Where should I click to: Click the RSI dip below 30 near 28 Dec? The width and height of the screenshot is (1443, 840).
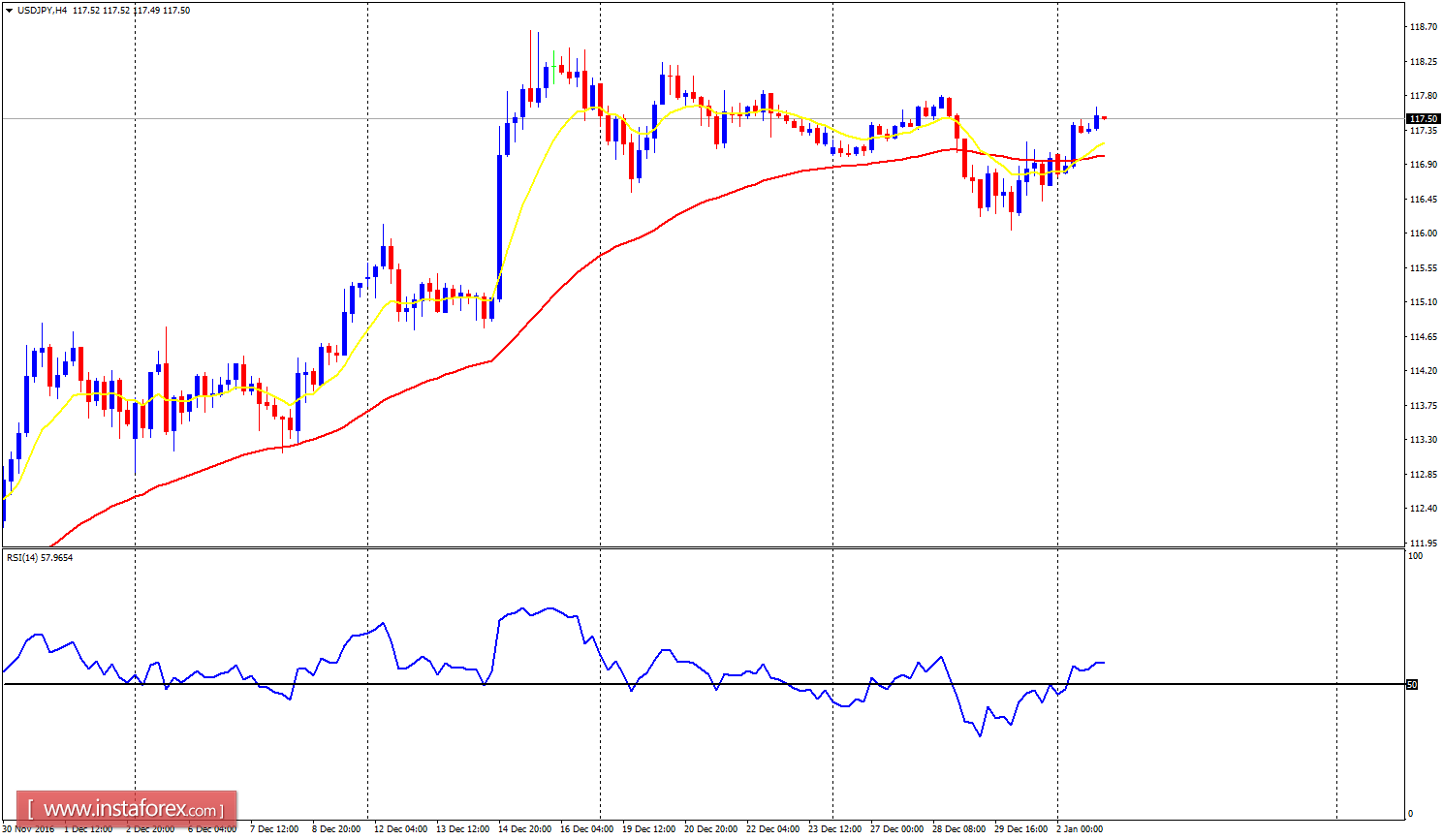[981, 736]
